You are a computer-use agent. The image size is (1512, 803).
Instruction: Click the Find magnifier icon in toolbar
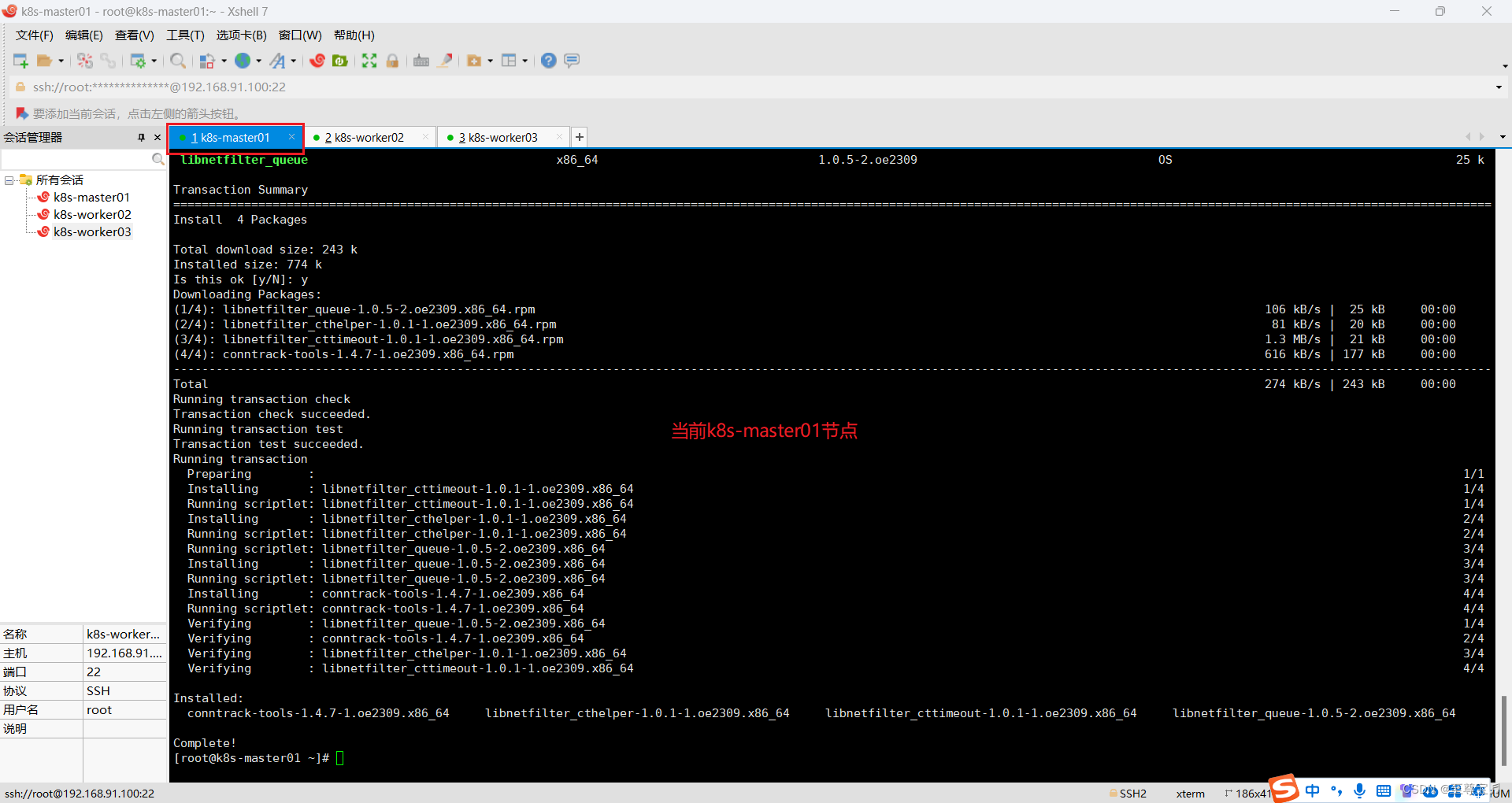(x=179, y=61)
